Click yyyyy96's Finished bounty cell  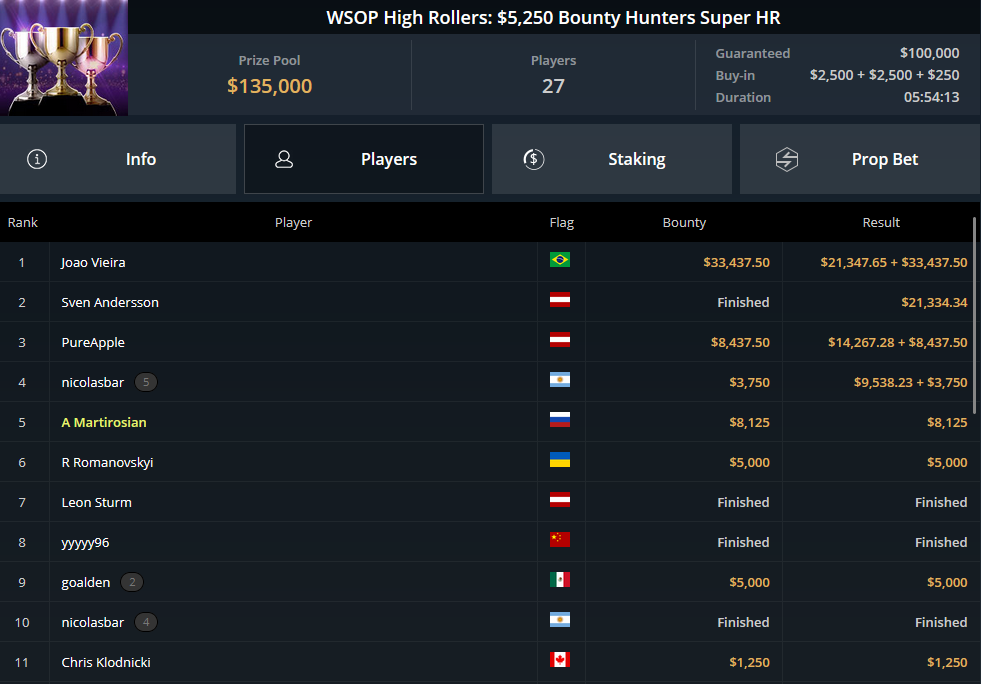coord(743,543)
